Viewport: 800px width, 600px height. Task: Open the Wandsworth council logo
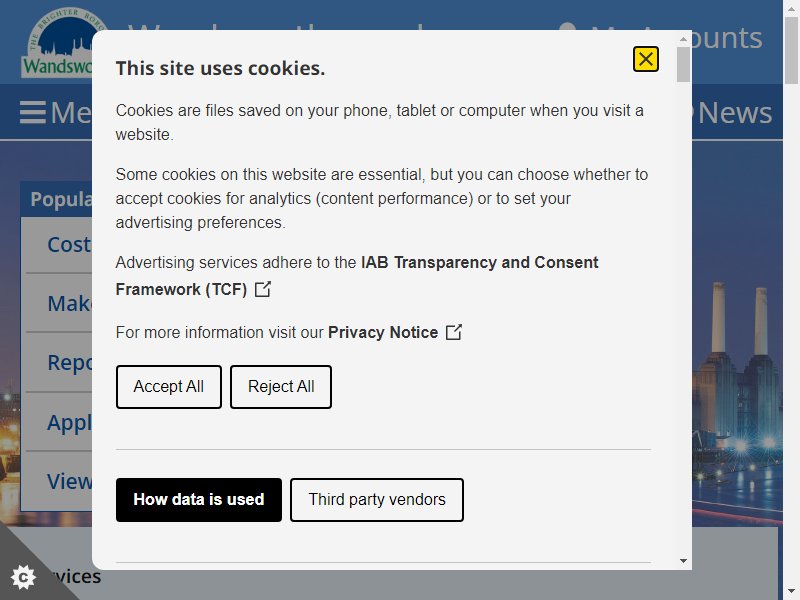57,43
